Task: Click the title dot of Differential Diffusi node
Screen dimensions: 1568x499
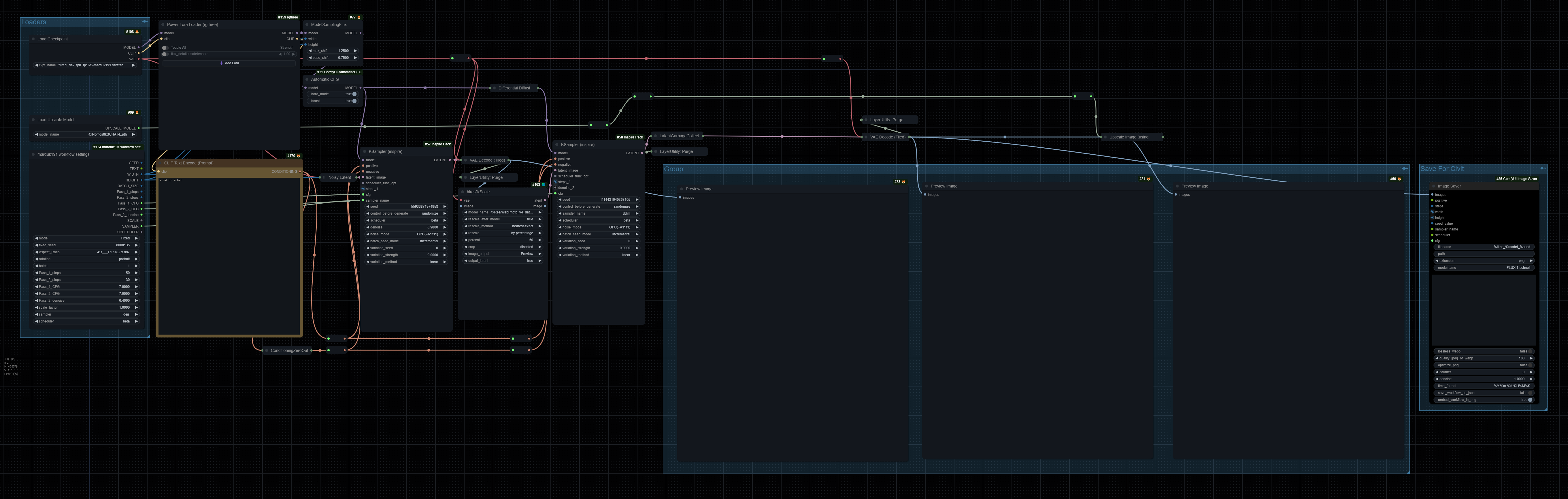Action: 494,88
